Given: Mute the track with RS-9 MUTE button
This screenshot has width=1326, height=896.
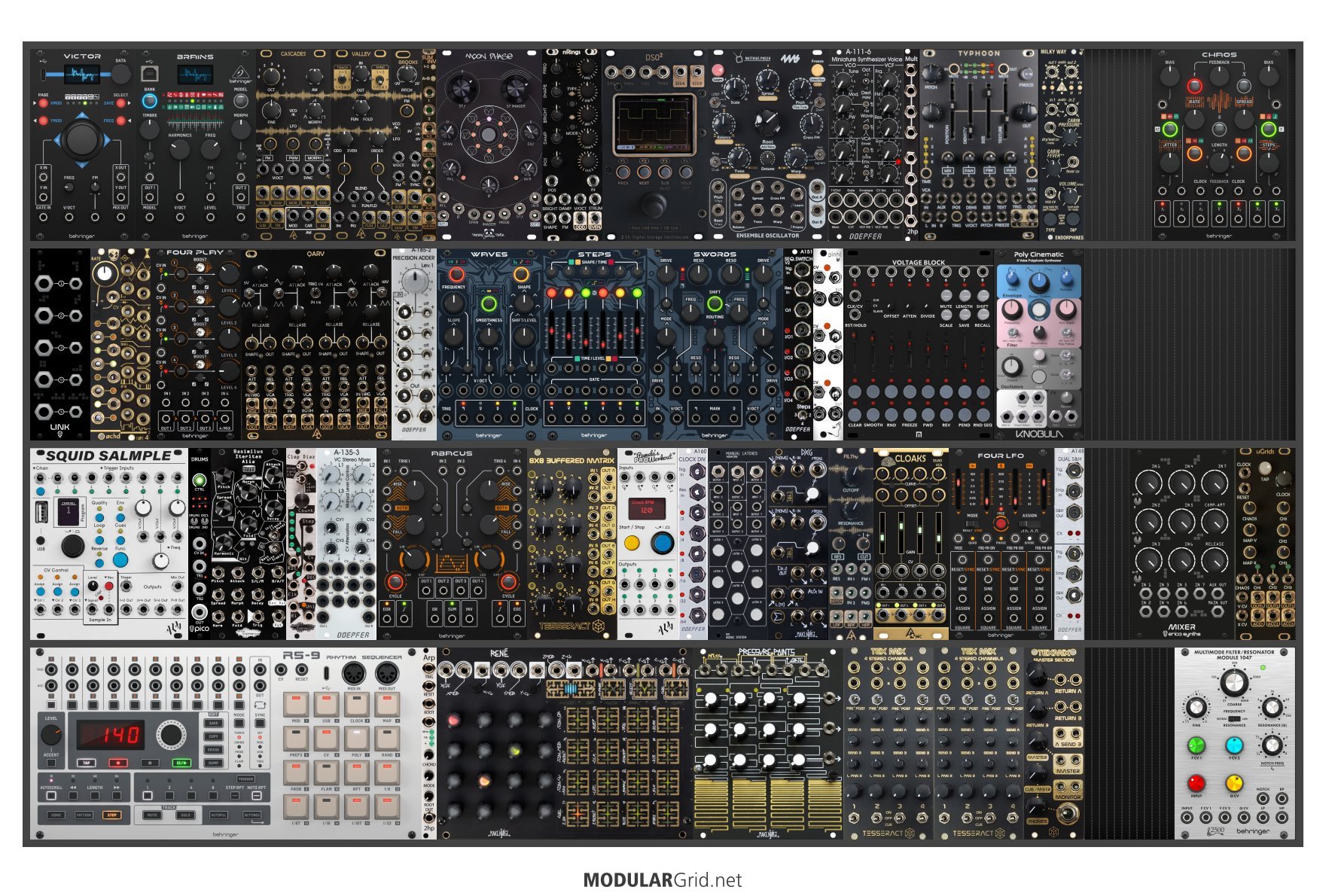Looking at the screenshot, I should point(152,815).
